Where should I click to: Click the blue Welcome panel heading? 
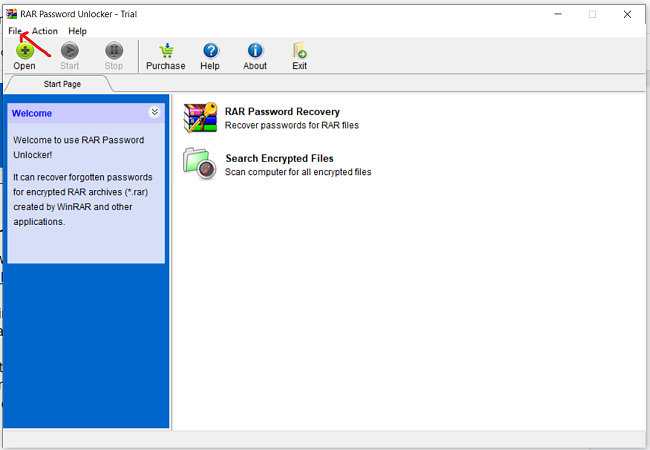(x=32, y=113)
